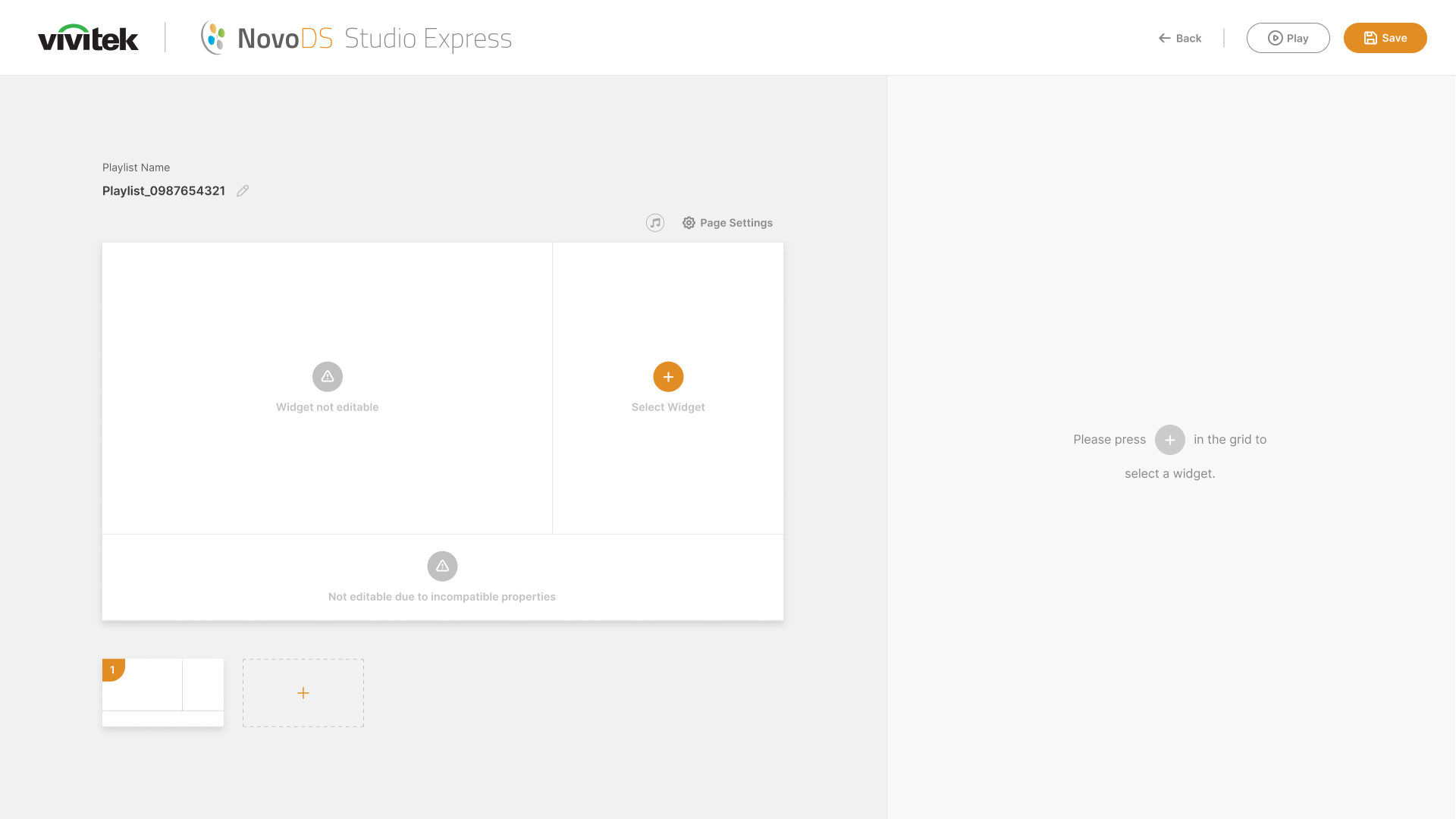Click the Widget not editable warning icon
The width and height of the screenshot is (1456, 819).
tap(328, 377)
